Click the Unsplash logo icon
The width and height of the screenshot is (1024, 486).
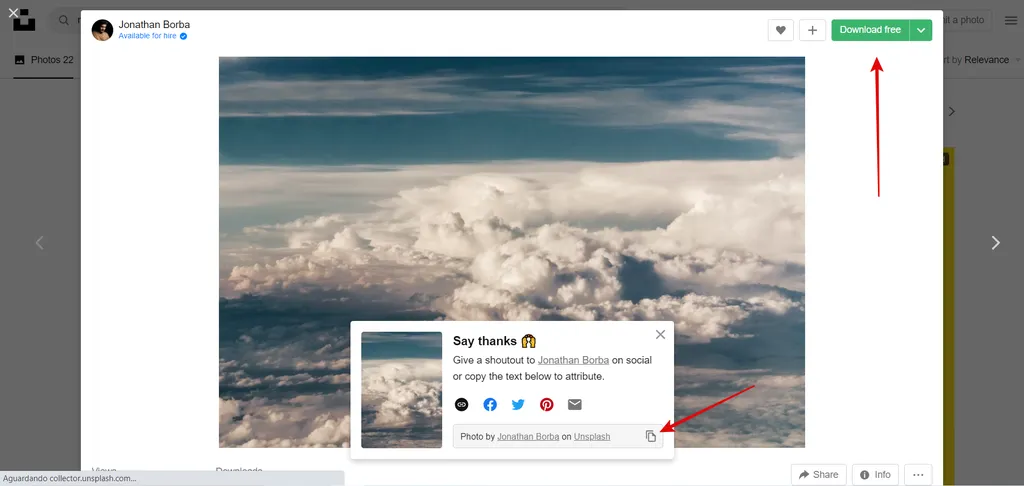pos(24,20)
